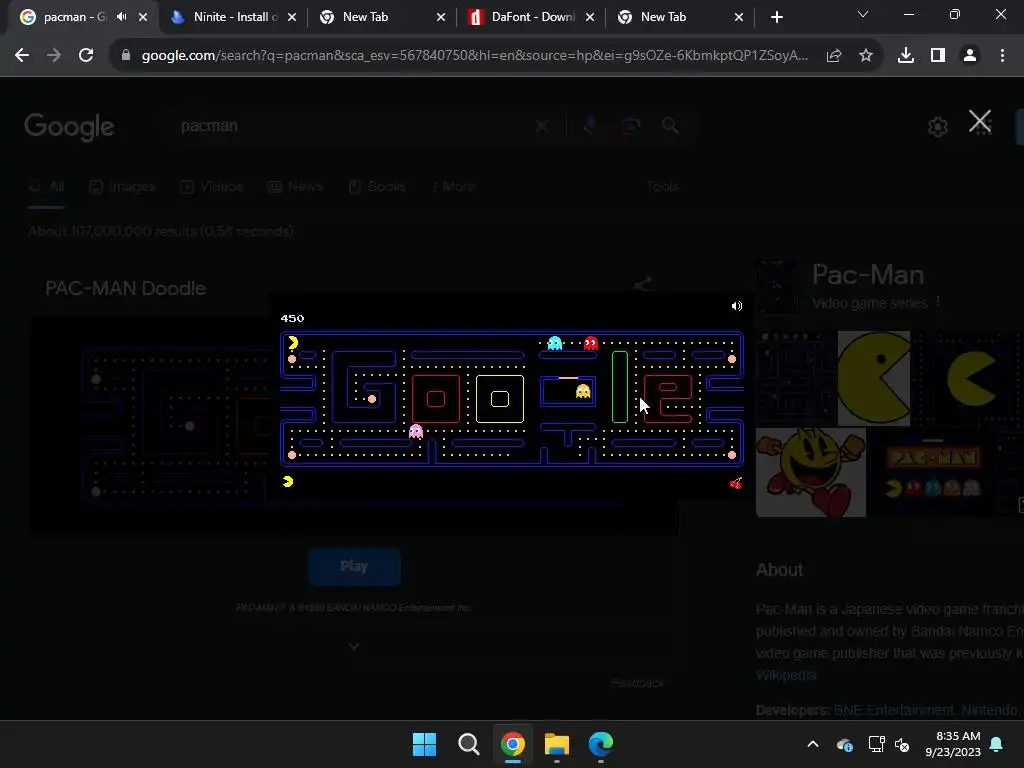Expand tab search chevron
The width and height of the screenshot is (1024, 768).
point(863,14)
